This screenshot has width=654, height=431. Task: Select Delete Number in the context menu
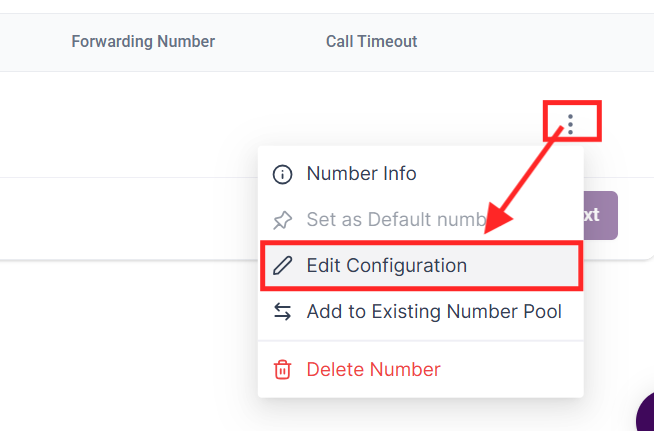(x=373, y=370)
